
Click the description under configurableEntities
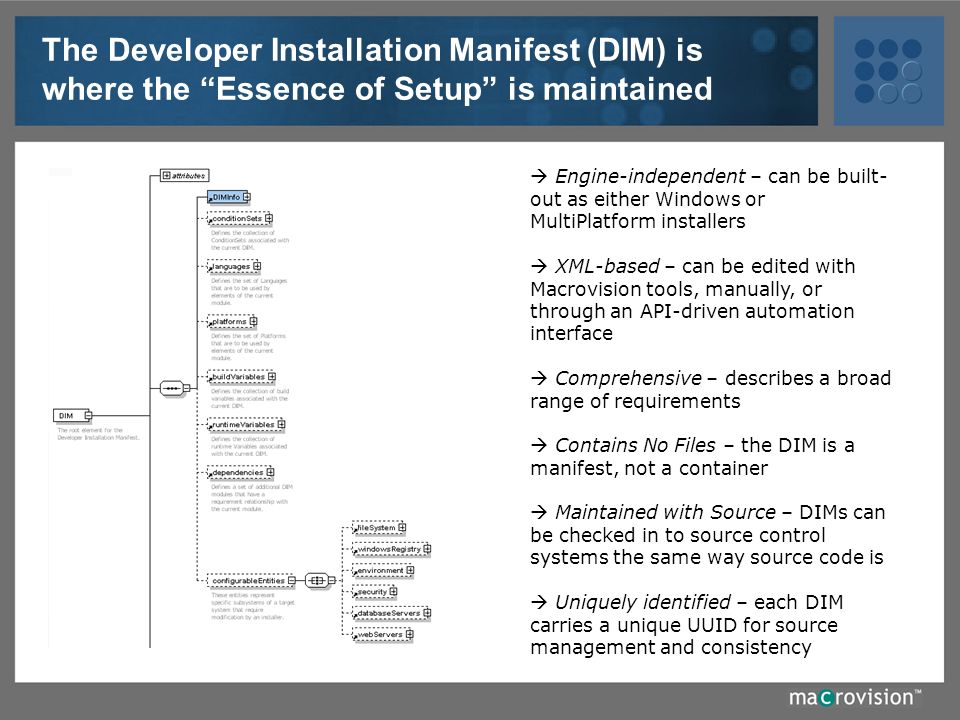click(x=253, y=606)
